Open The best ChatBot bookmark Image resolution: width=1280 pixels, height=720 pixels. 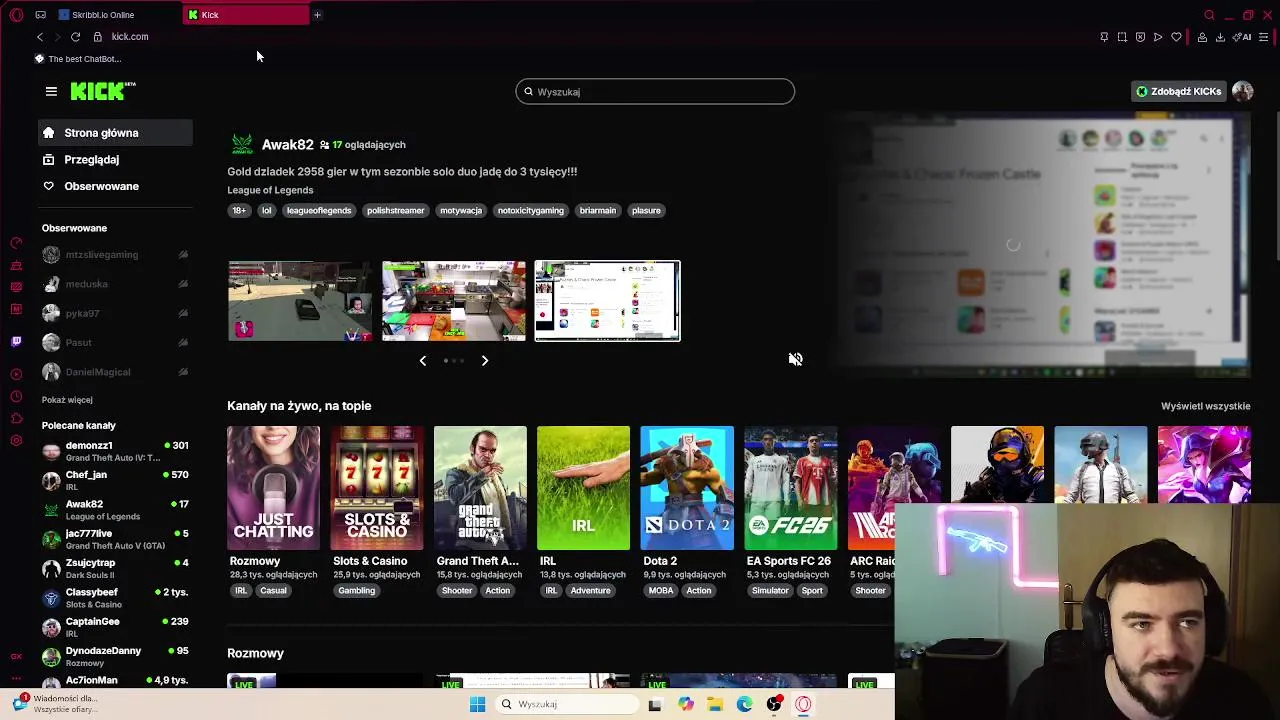(78, 59)
